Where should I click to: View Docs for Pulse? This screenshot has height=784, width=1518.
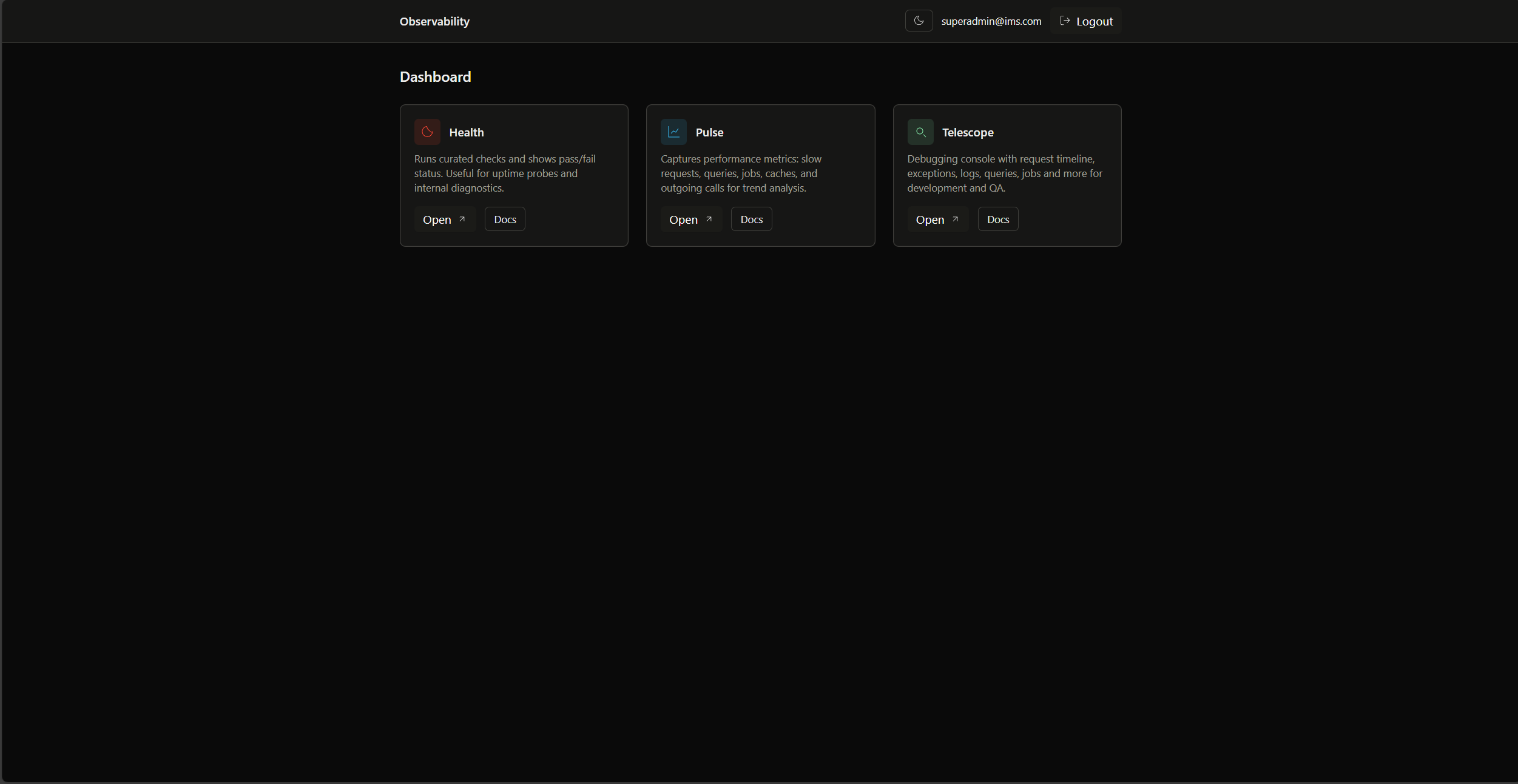[751, 219]
